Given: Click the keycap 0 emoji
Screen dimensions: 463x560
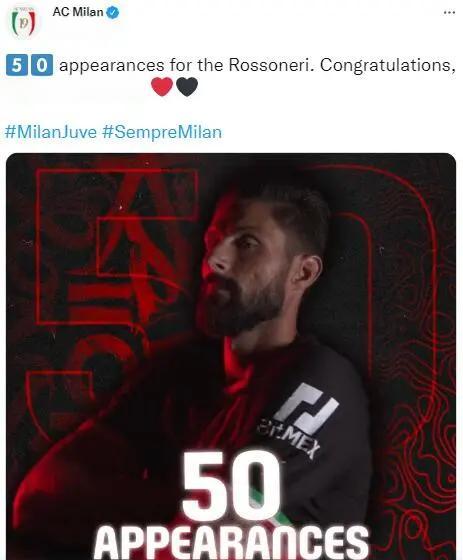Looking at the screenshot, I should [x=42, y=65].
